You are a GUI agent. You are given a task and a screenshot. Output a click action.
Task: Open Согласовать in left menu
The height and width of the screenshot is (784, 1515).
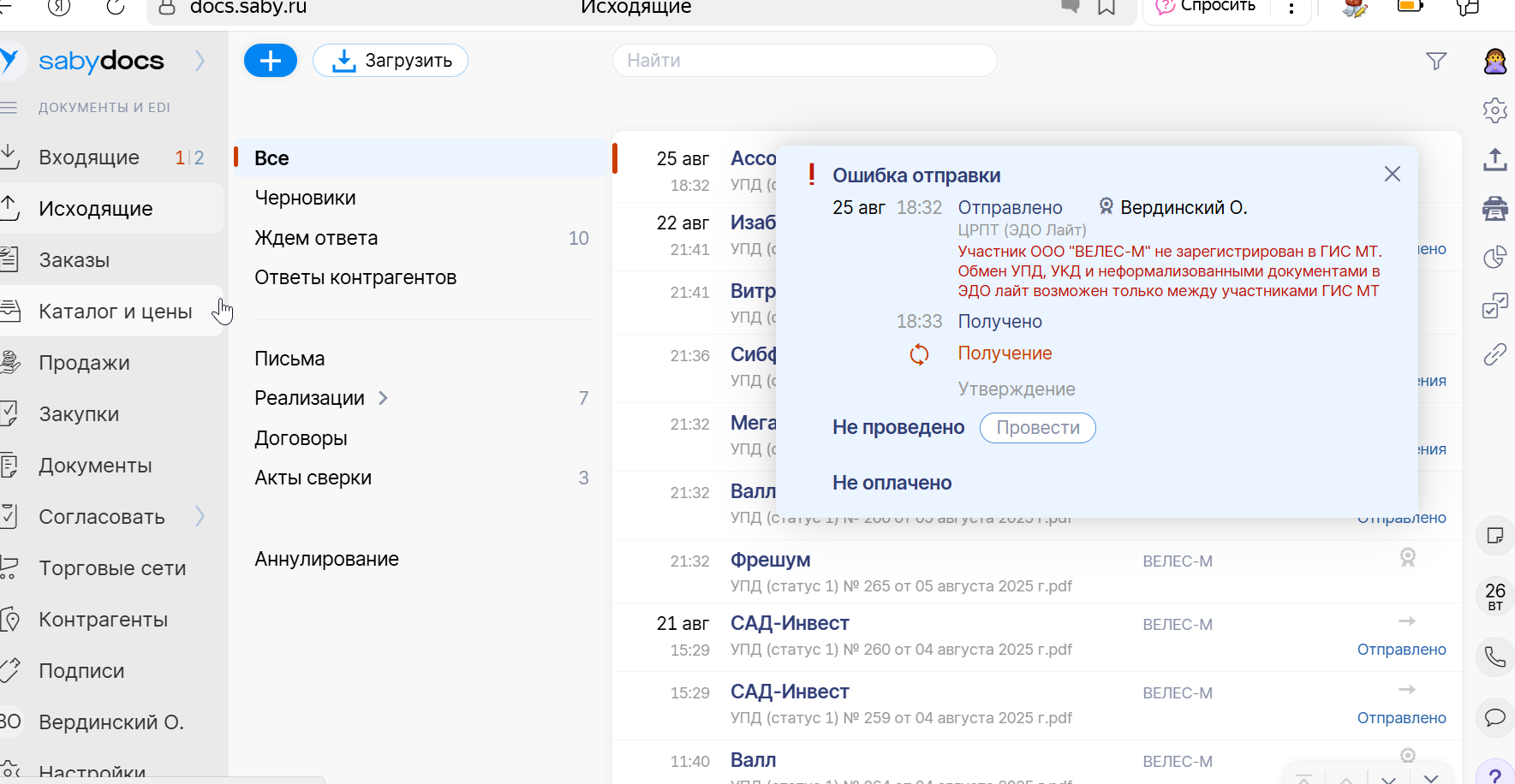click(102, 517)
